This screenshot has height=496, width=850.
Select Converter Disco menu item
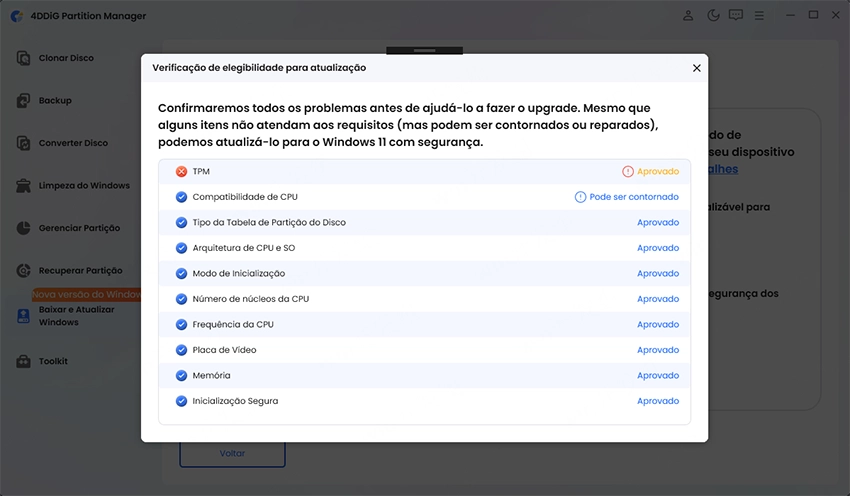(73, 143)
